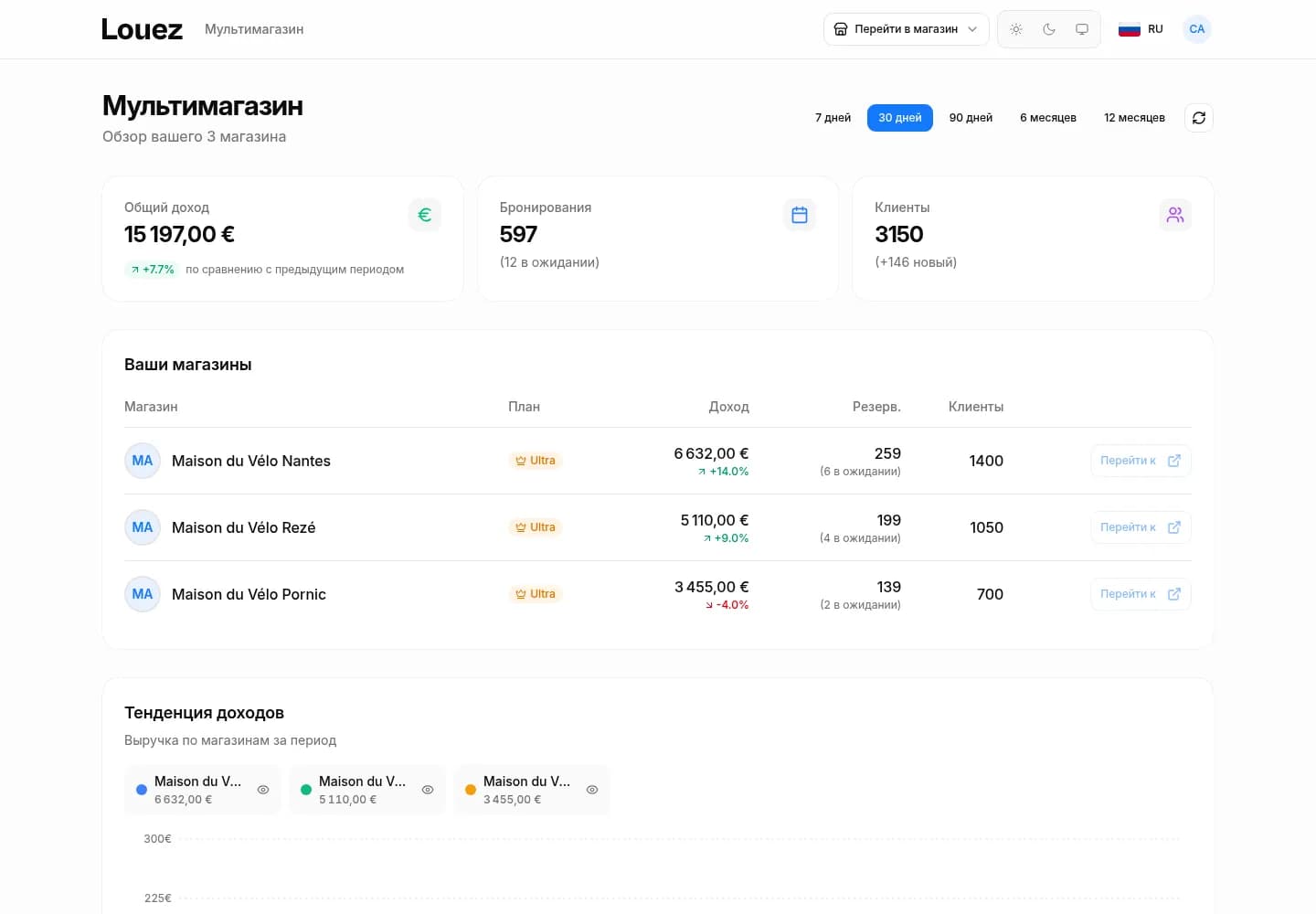Click the Louez logo
1316x914 pixels.
click(x=142, y=29)
